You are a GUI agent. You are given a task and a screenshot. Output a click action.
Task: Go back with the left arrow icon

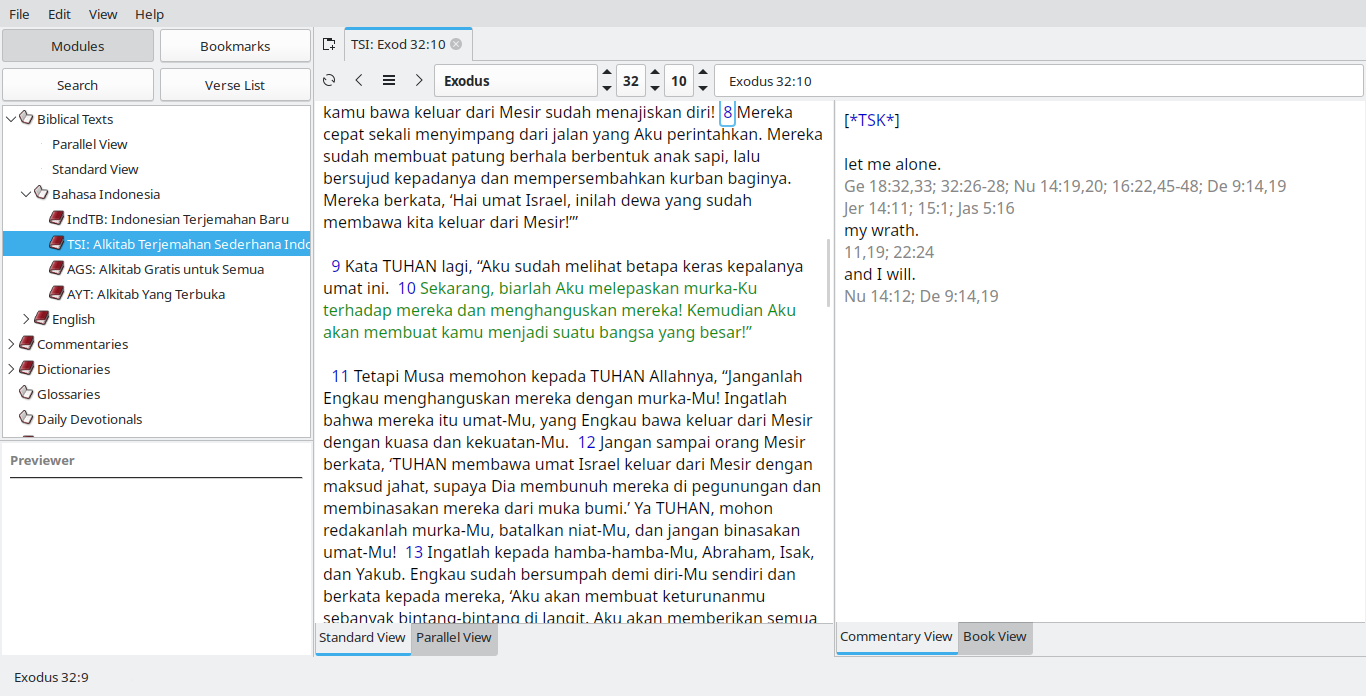[359, 81]
